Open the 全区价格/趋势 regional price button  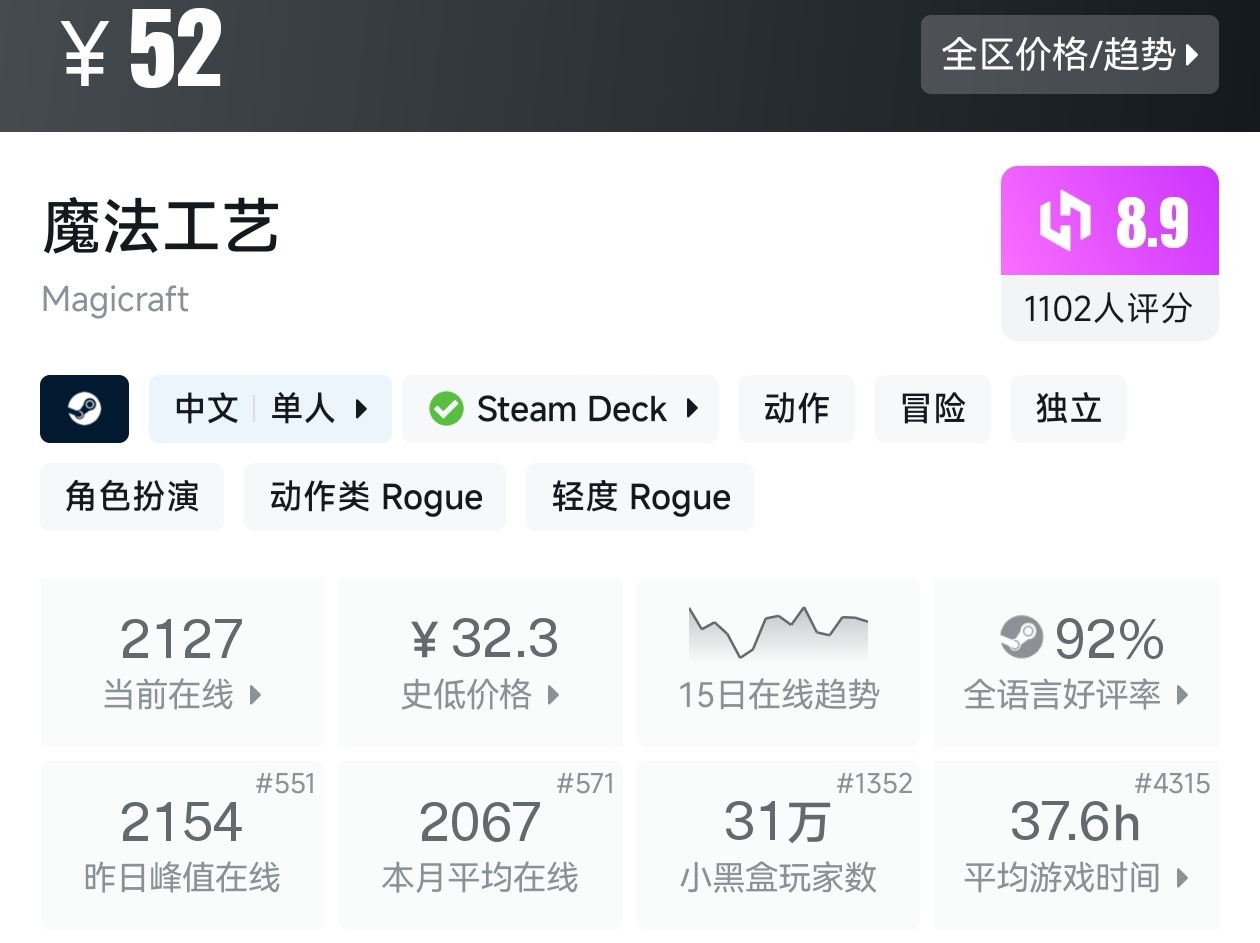(1069, 55)
